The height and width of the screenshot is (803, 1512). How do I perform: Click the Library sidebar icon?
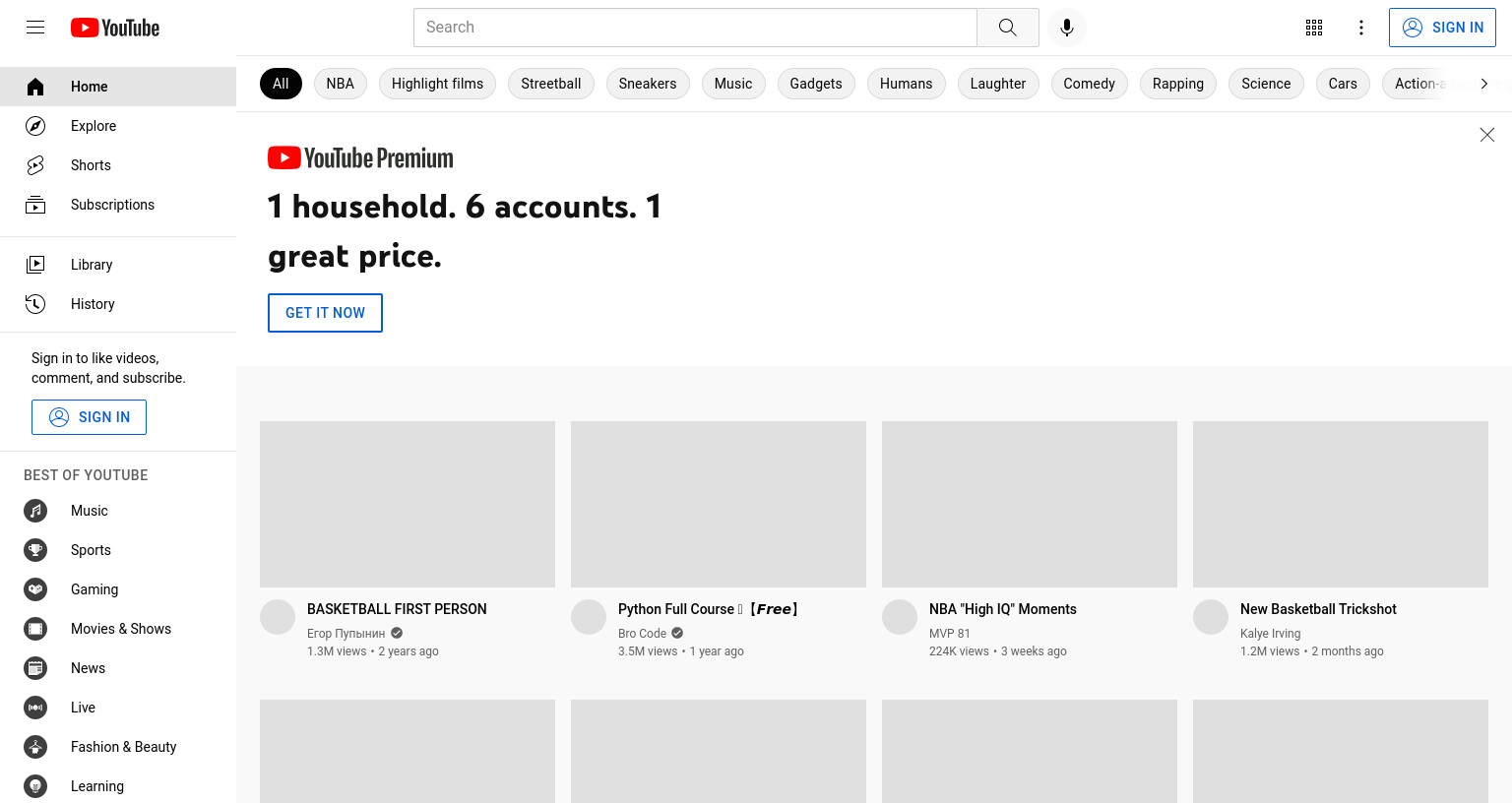tap(35, 265)
